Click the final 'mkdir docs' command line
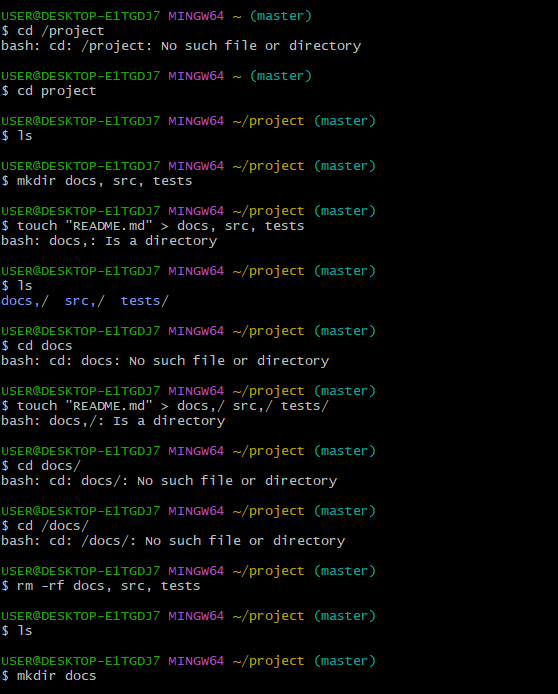Image resolution: width=558 pixels, height=694 pixels. 49,676
